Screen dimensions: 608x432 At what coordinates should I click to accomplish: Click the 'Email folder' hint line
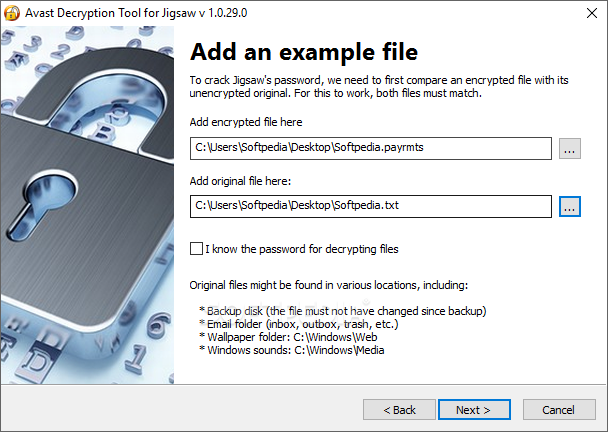(299, 324)
